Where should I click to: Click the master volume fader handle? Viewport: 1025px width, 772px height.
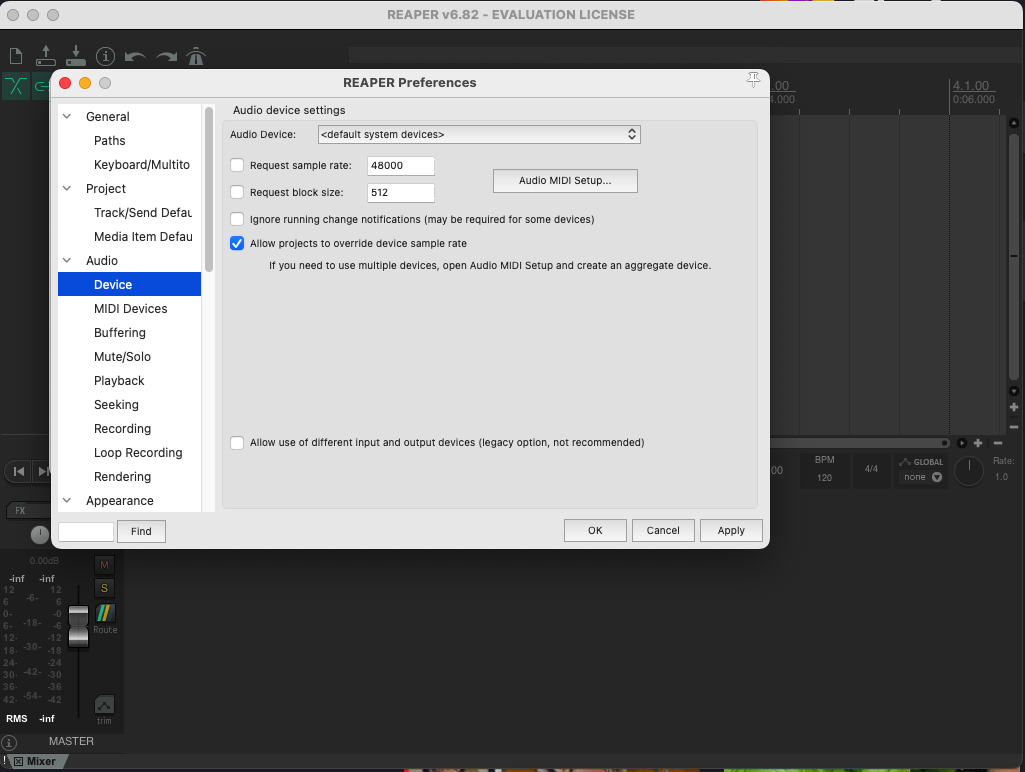point(78,626)
